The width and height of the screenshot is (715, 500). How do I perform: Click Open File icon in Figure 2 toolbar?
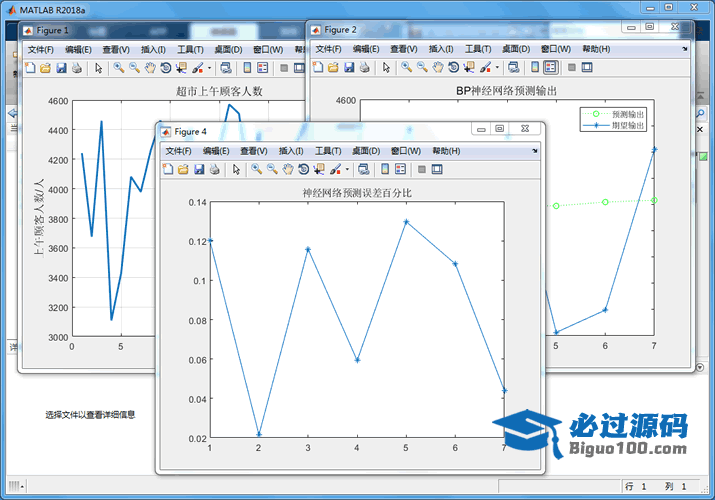[x=333, y=67]
